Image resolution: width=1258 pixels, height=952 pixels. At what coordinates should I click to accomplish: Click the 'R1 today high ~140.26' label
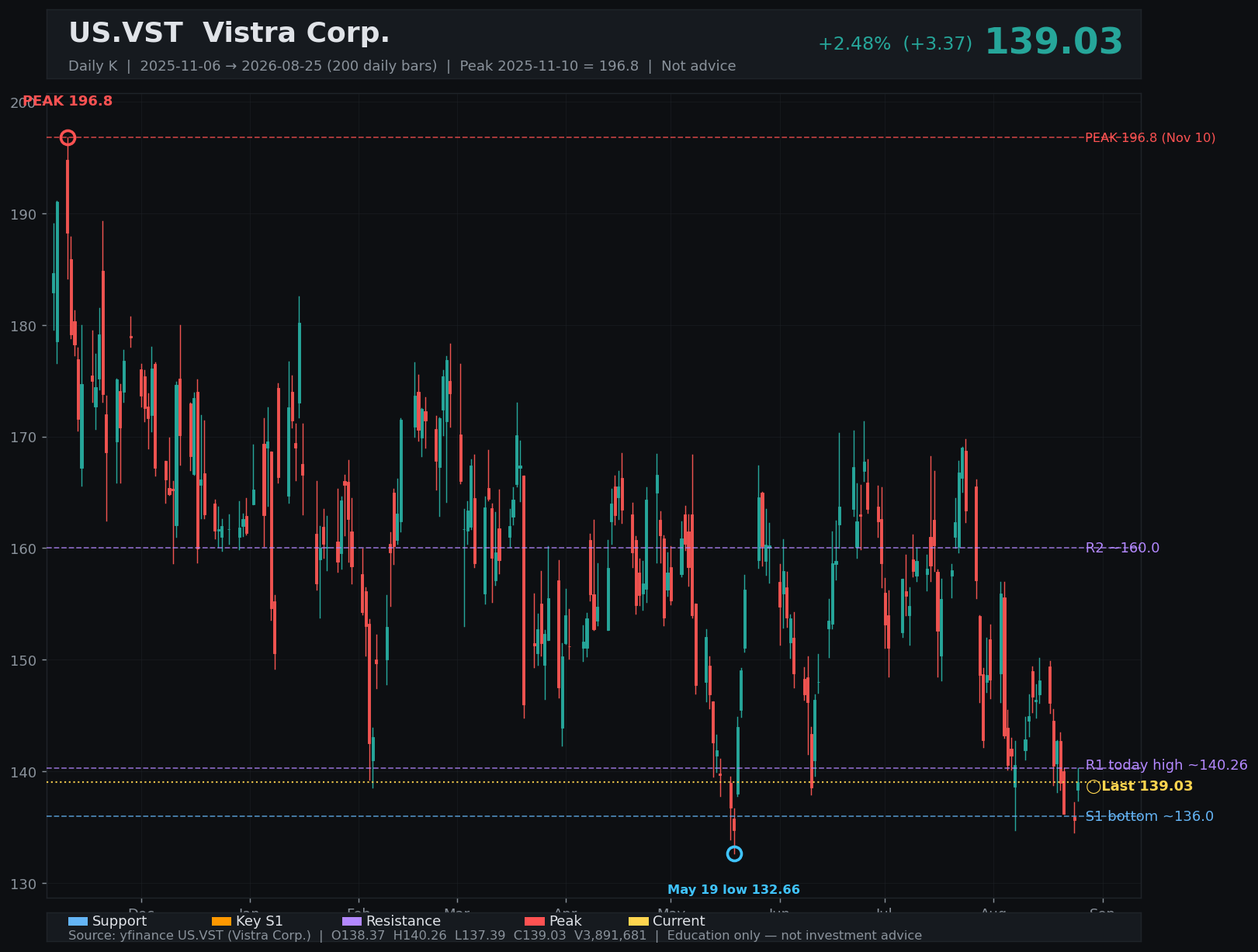(x=1166, y=765)
